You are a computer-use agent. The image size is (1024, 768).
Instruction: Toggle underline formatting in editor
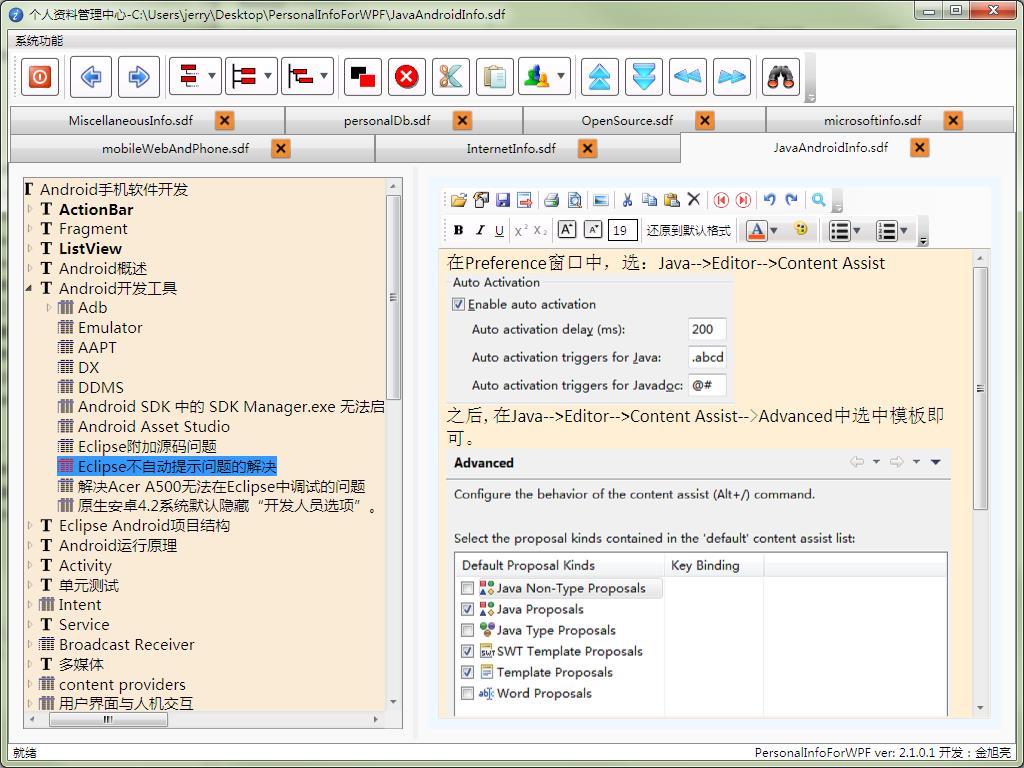[x=500, y=230]
